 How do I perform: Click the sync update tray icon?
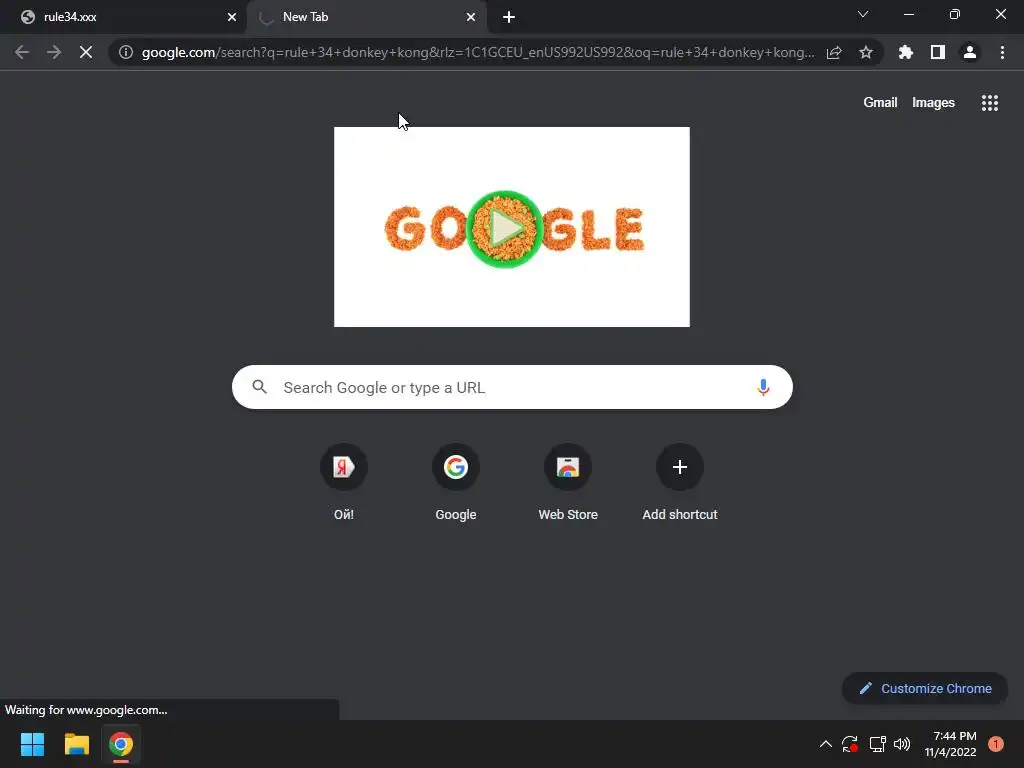click(850, 744)
